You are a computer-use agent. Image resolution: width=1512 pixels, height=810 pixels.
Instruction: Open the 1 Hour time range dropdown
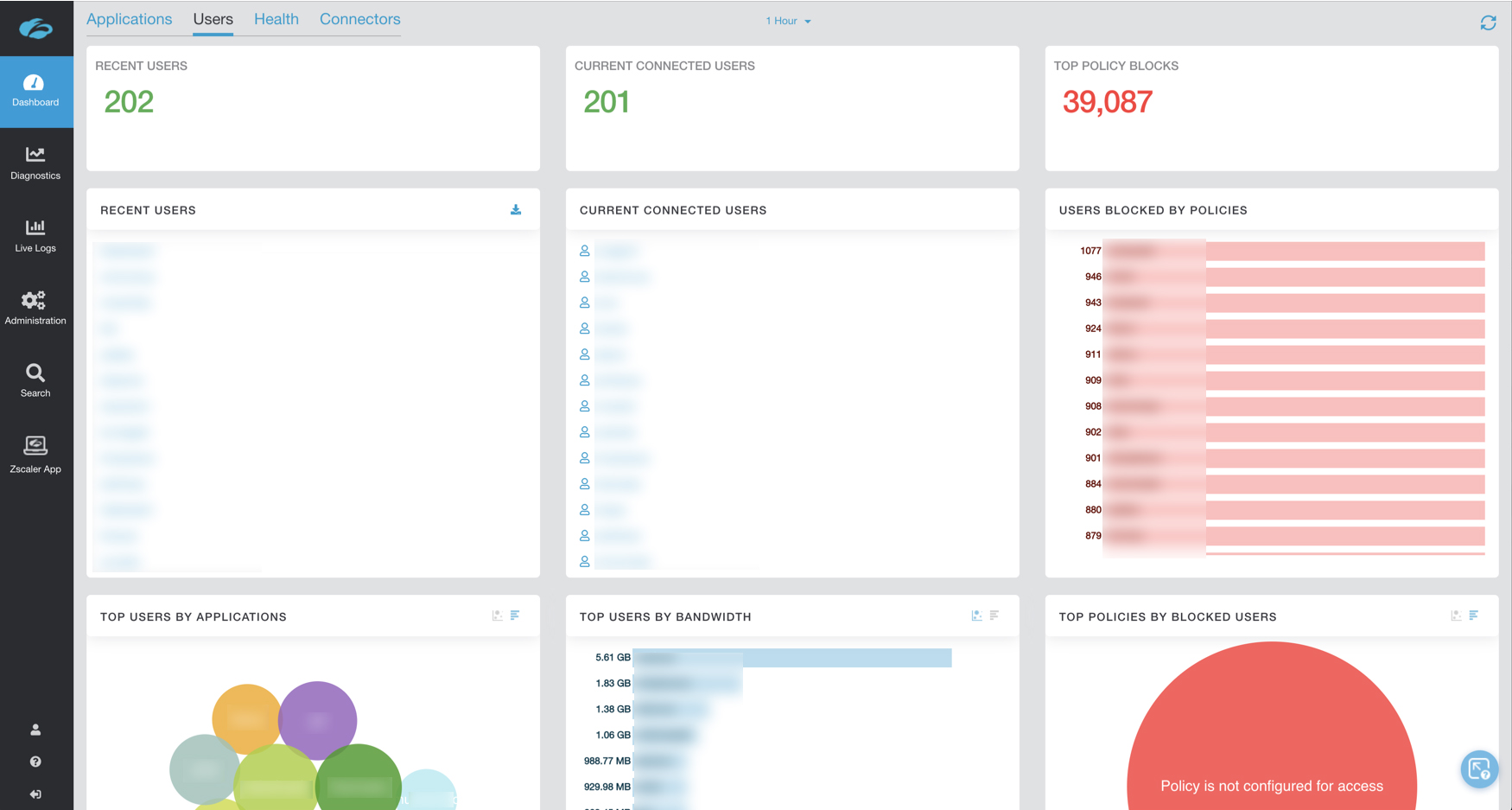[x=788, y=21]
